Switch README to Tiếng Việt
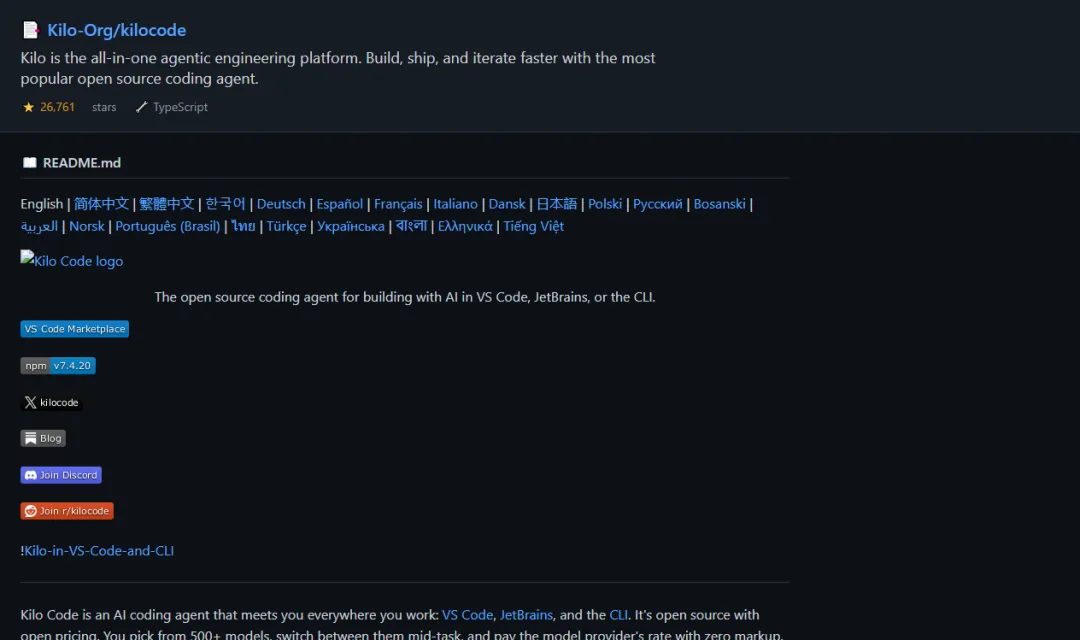The width and height of the screenshot is (1080, 640). point(533,226)
